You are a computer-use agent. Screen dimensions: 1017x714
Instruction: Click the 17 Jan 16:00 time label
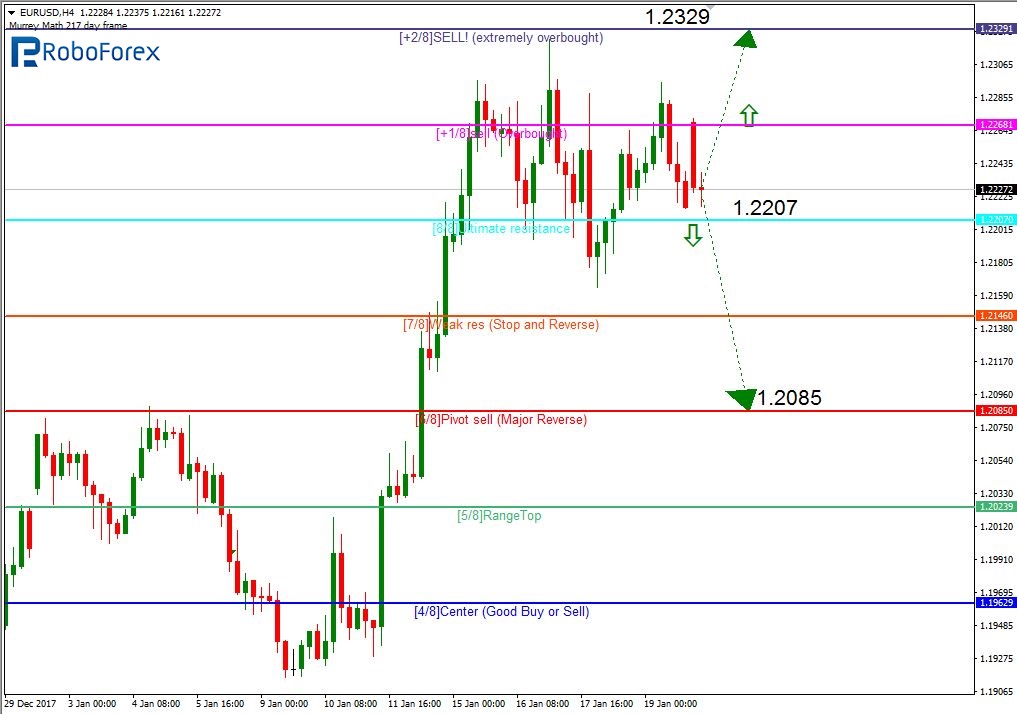pos(606,704)
